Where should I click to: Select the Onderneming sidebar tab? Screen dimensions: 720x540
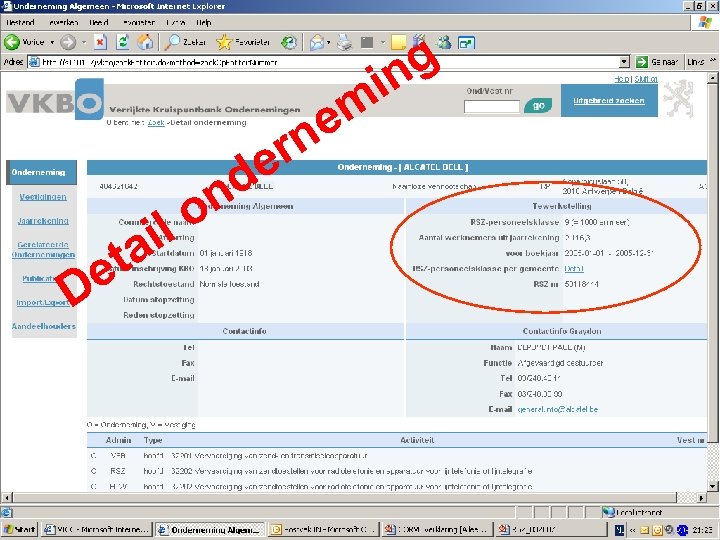coord(41,172)
